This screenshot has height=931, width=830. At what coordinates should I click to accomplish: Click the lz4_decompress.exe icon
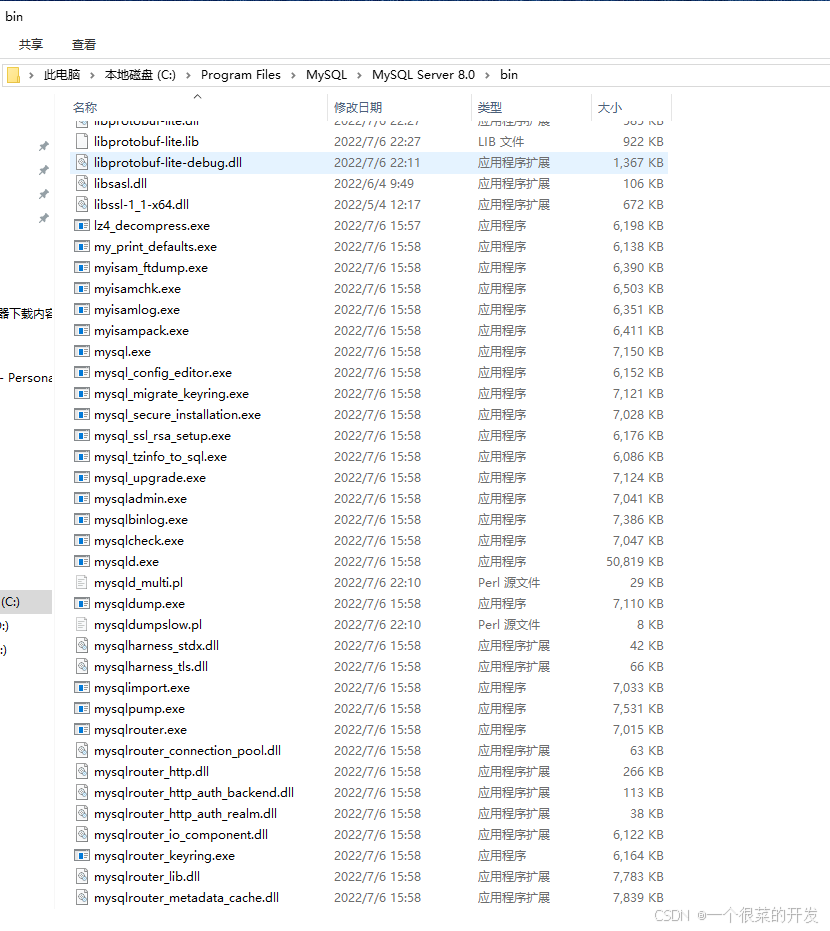pos(82,226)
